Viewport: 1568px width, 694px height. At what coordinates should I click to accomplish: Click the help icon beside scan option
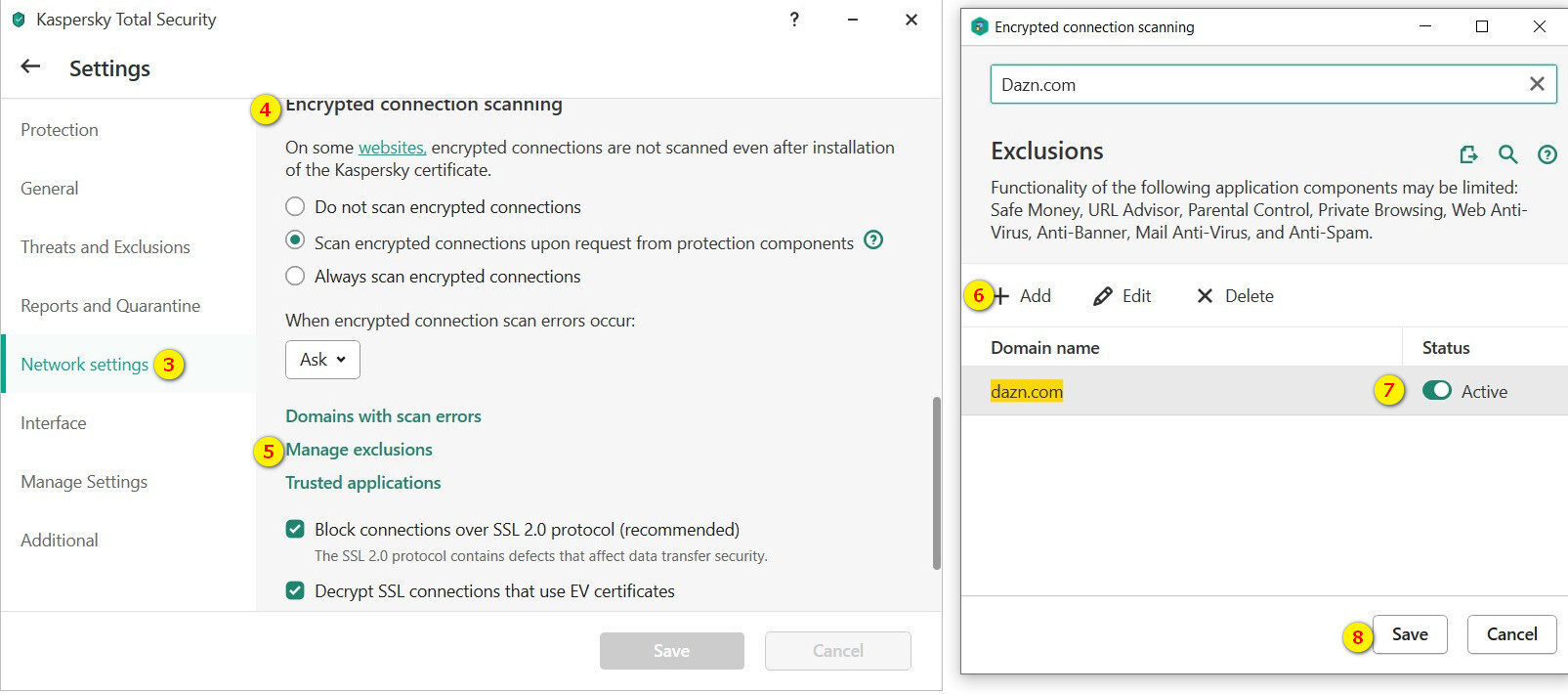(873, 240)
